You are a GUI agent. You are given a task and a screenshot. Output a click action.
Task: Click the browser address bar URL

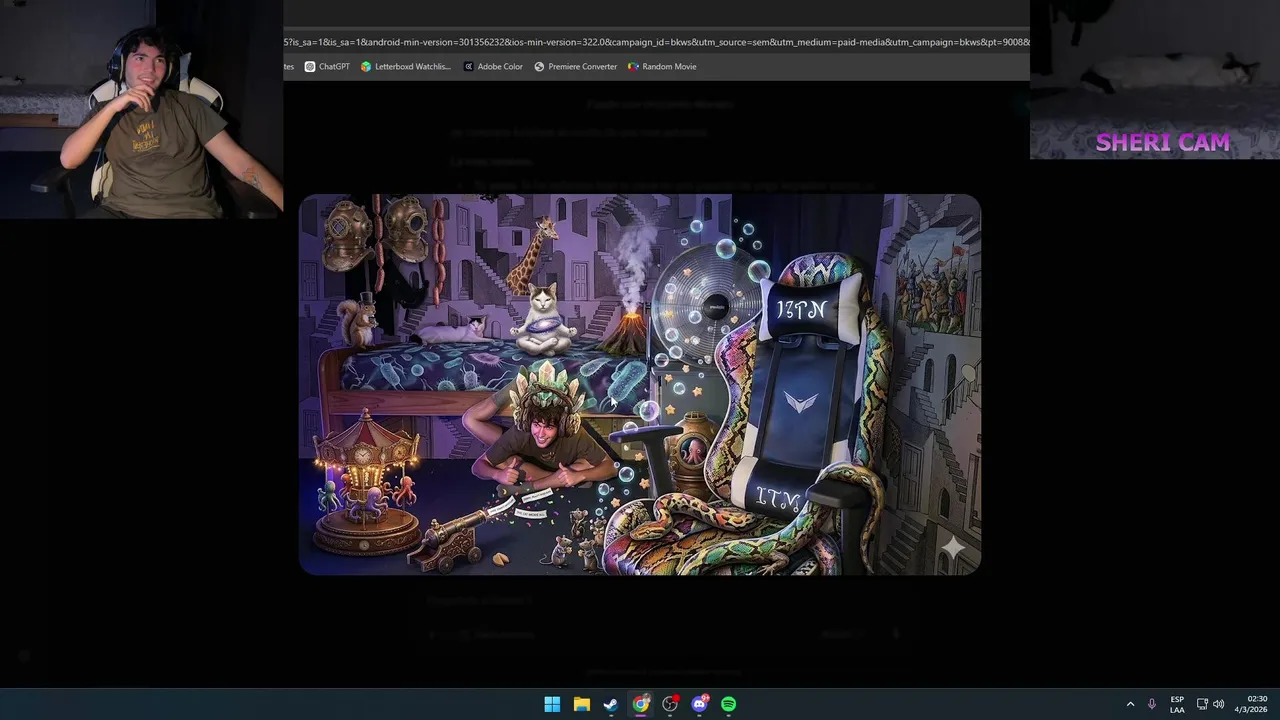(656, 42)
